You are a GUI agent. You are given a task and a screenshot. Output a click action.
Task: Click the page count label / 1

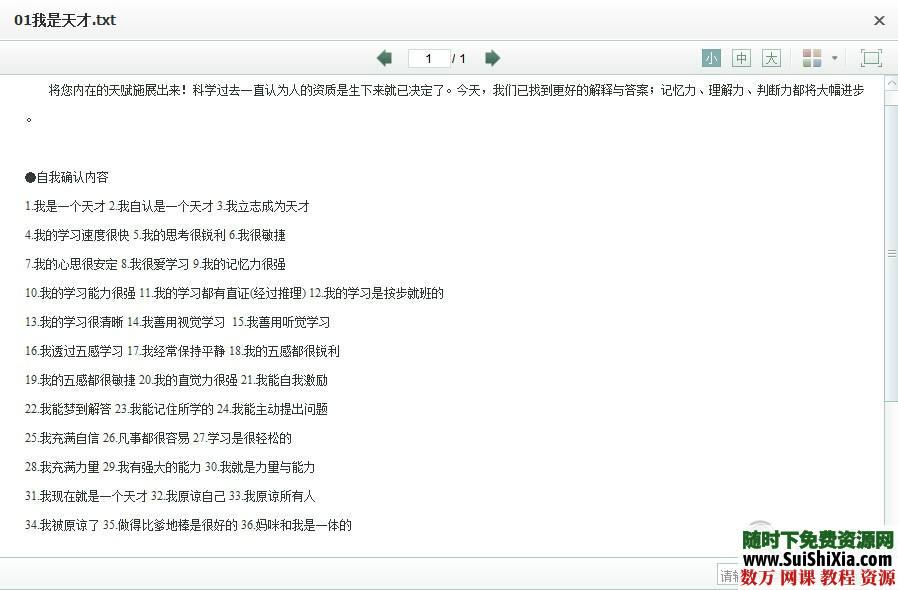point(460,58)
